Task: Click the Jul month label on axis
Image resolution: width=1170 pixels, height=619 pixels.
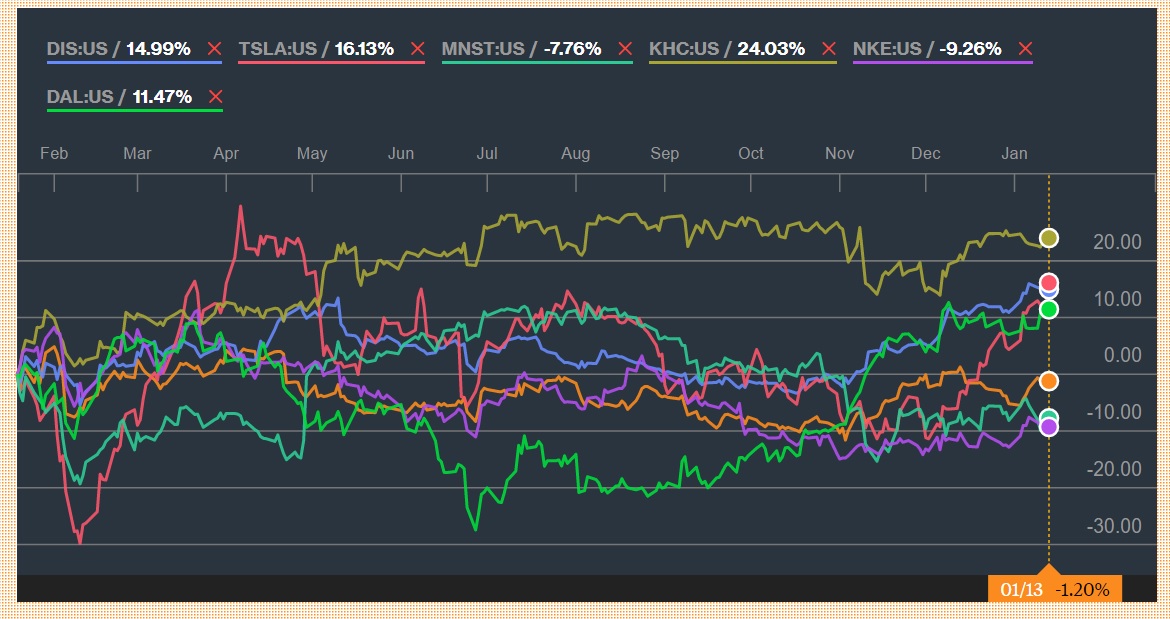Action: (487, 154)
